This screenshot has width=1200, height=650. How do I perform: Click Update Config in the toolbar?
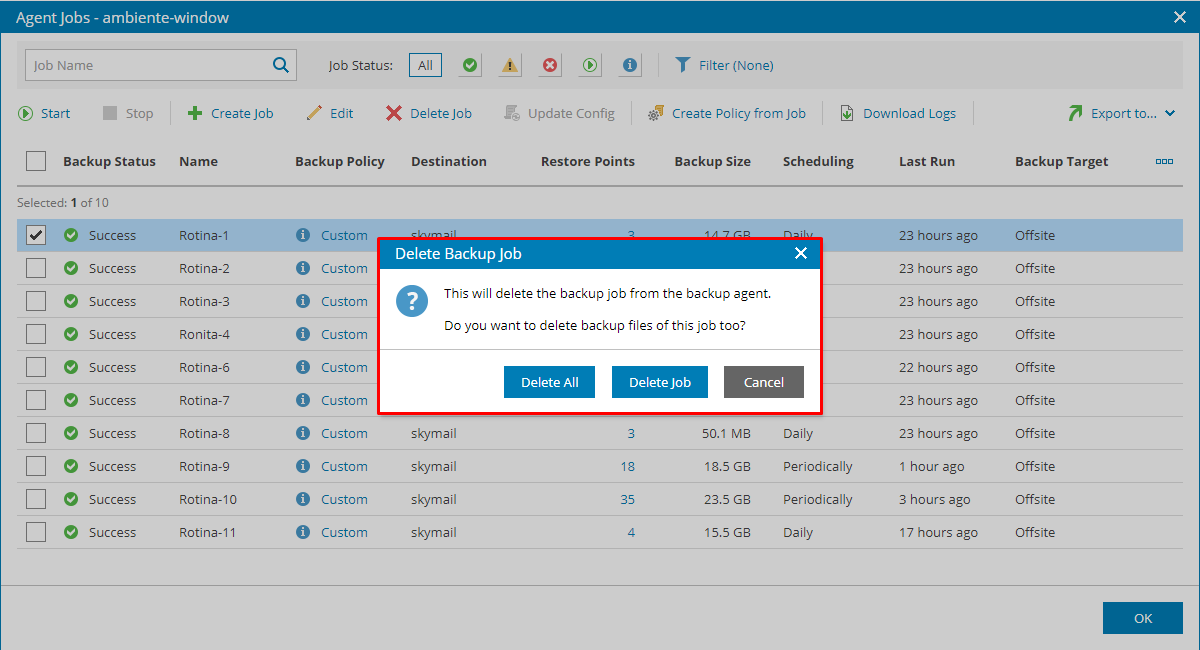point(559,113)
